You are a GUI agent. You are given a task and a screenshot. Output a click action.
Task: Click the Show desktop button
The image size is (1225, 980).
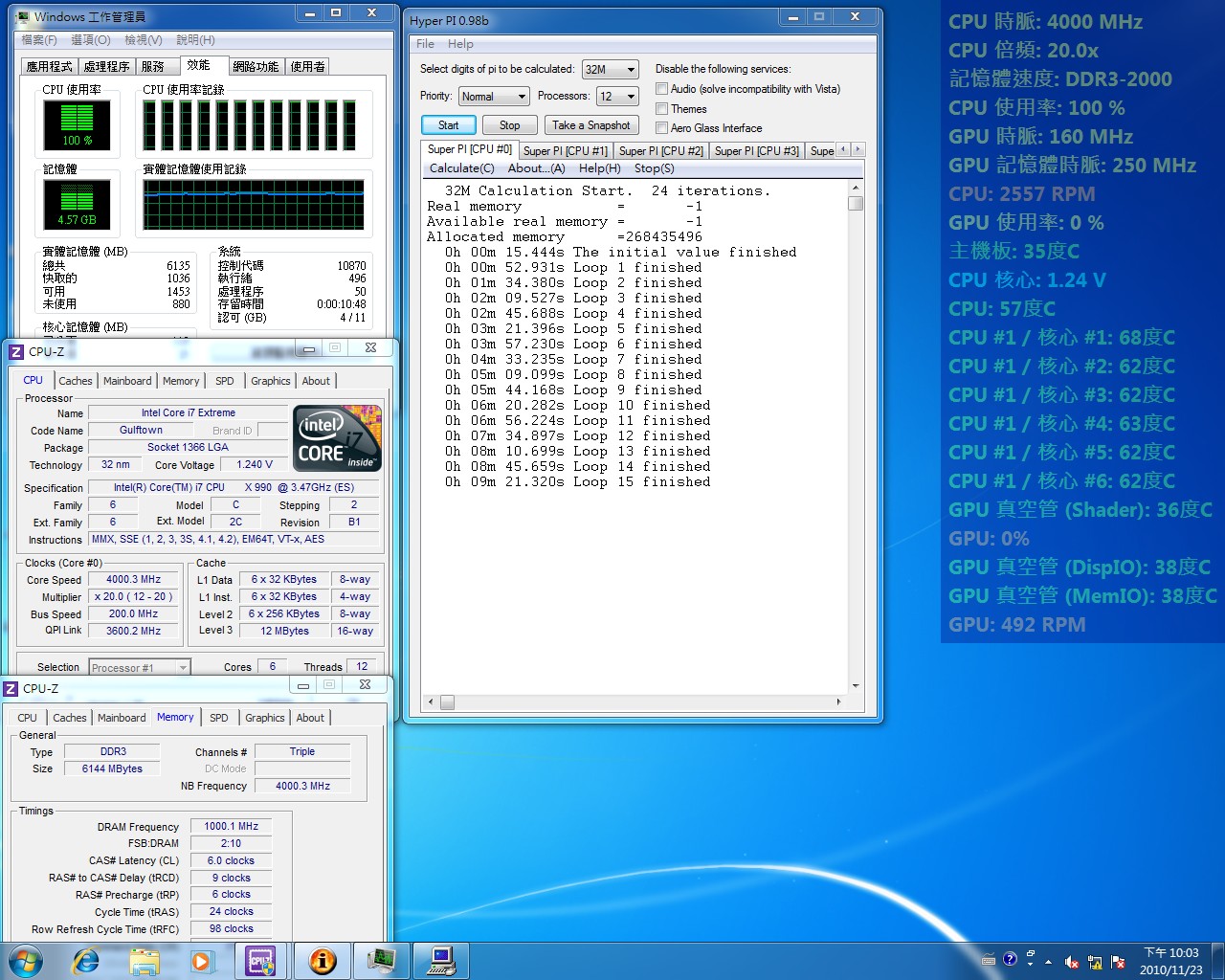(x=1218, y=960)
